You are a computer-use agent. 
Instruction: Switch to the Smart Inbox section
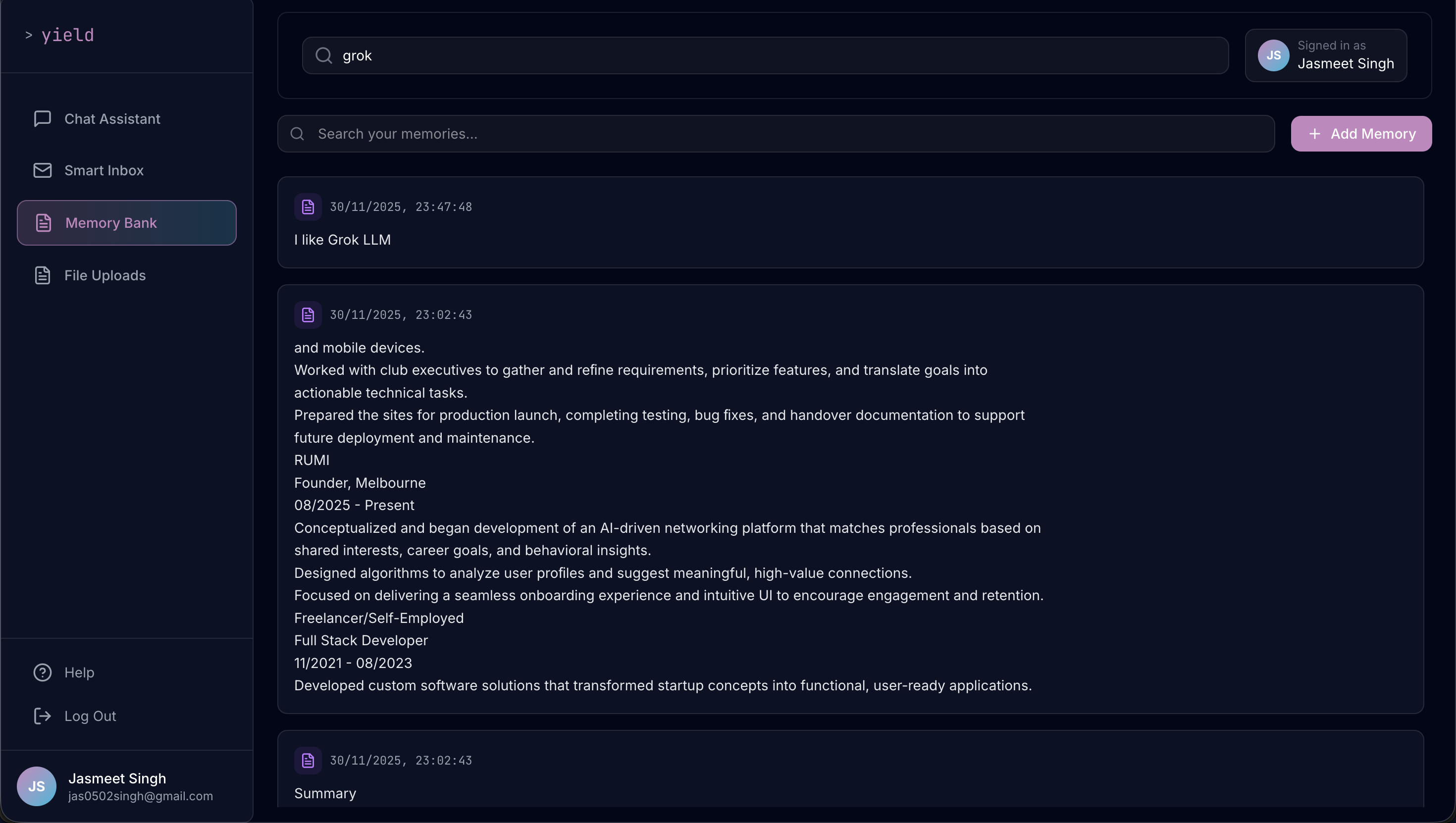point(104,170)
